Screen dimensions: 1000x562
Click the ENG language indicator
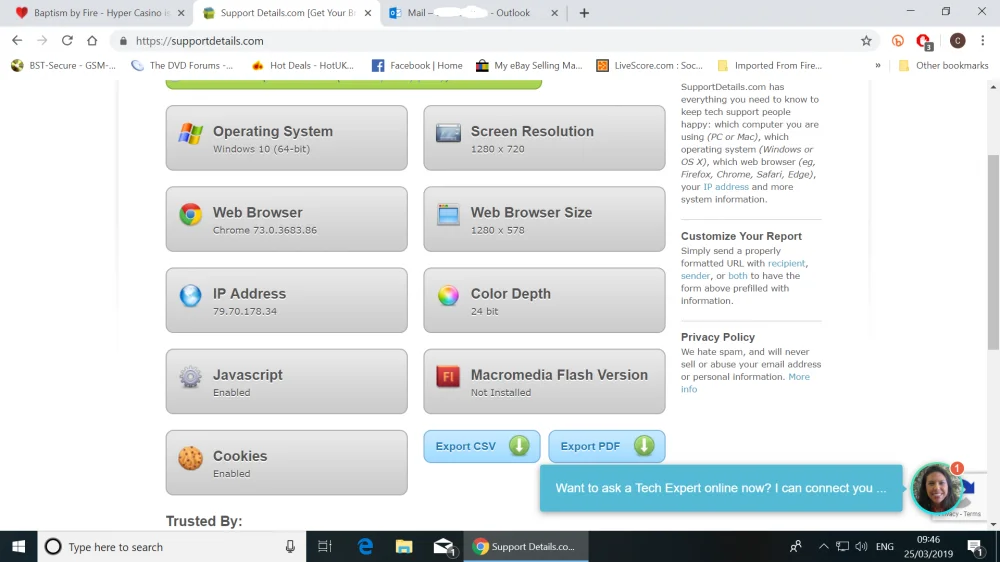pyautogui.click(x=885, y=547)
